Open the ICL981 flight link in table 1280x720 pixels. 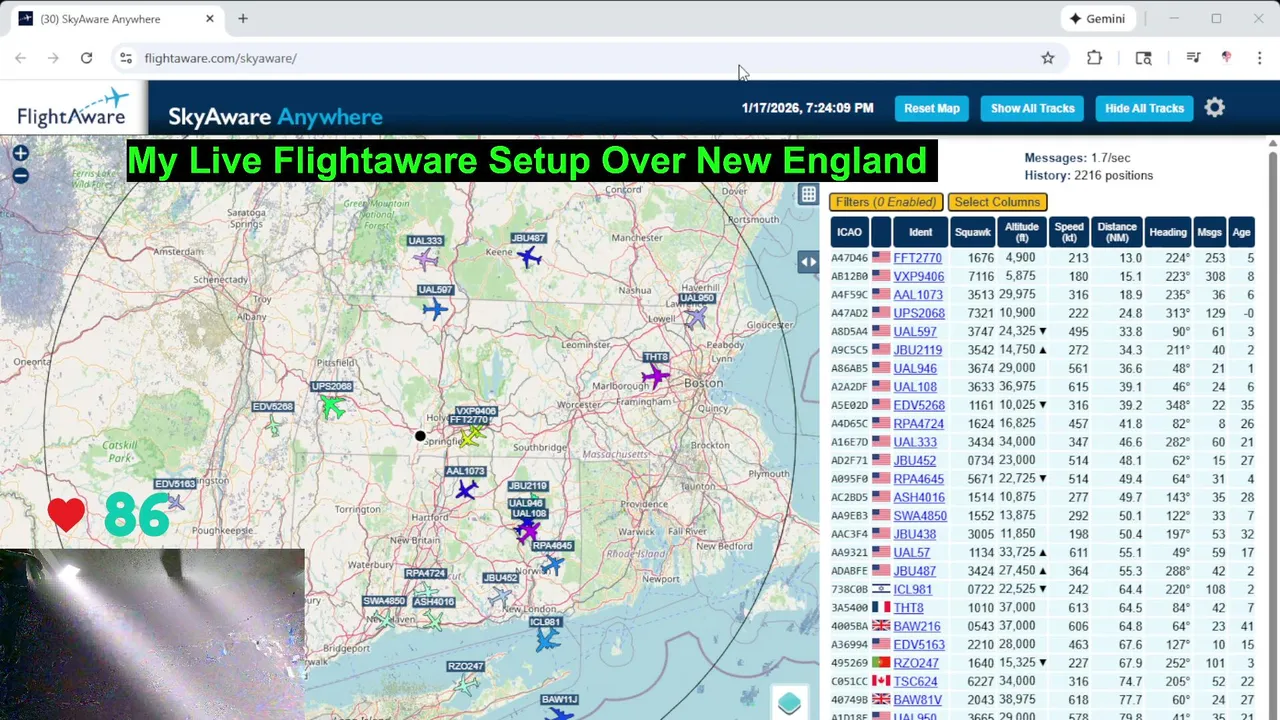913,590
